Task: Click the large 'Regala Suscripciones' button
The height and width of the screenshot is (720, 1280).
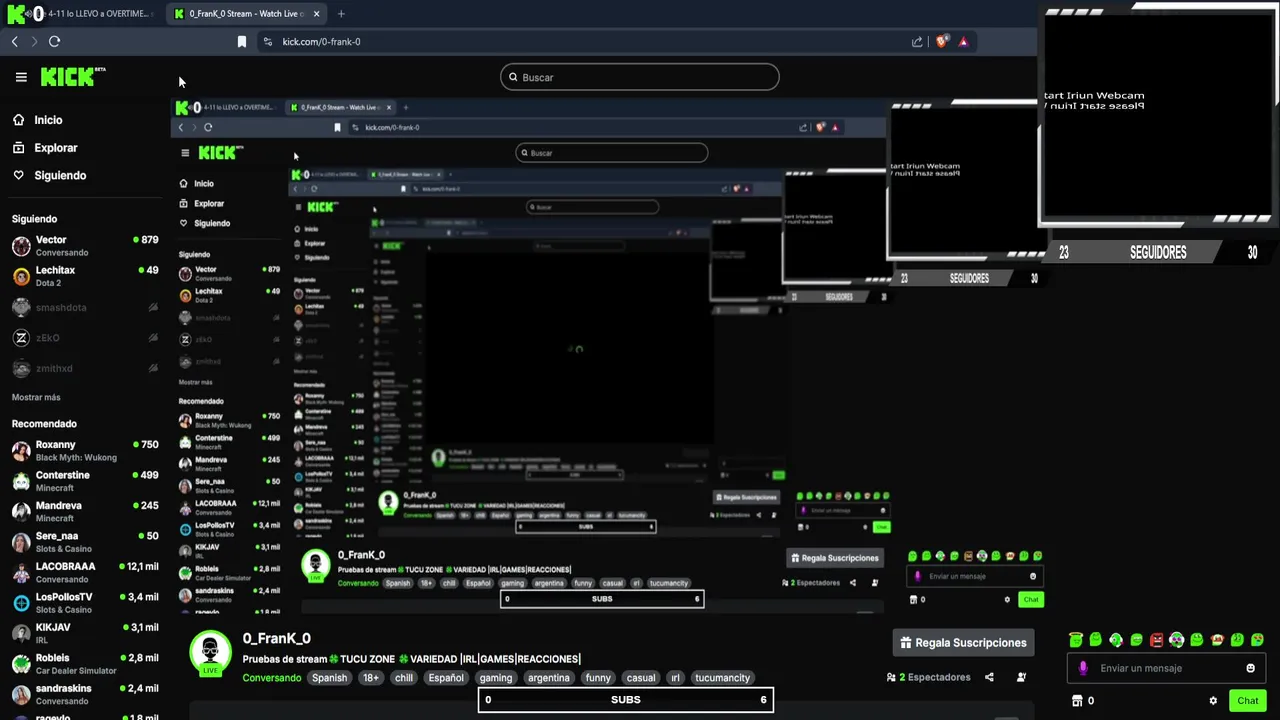Action: coord(963,643)
